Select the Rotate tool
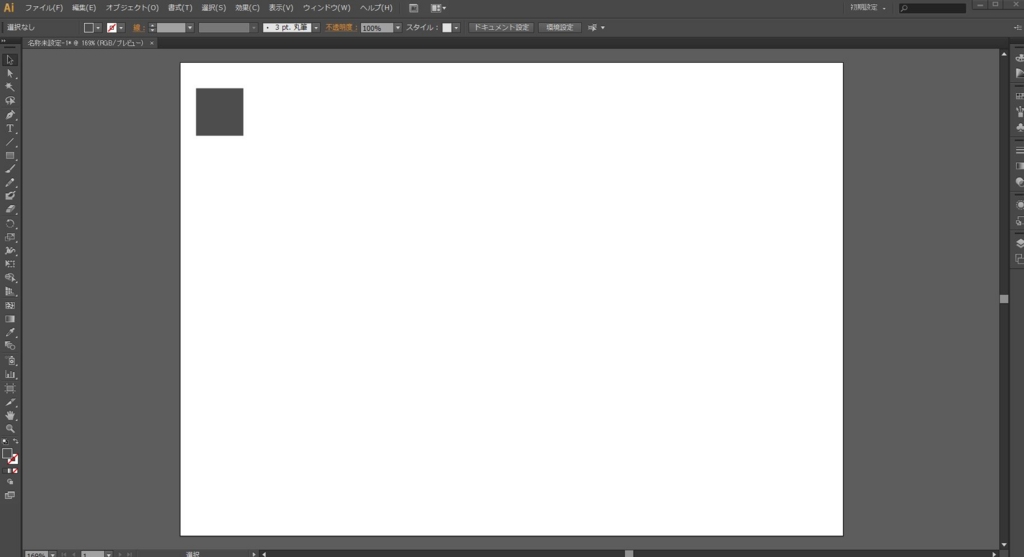 tap(10, 223)
